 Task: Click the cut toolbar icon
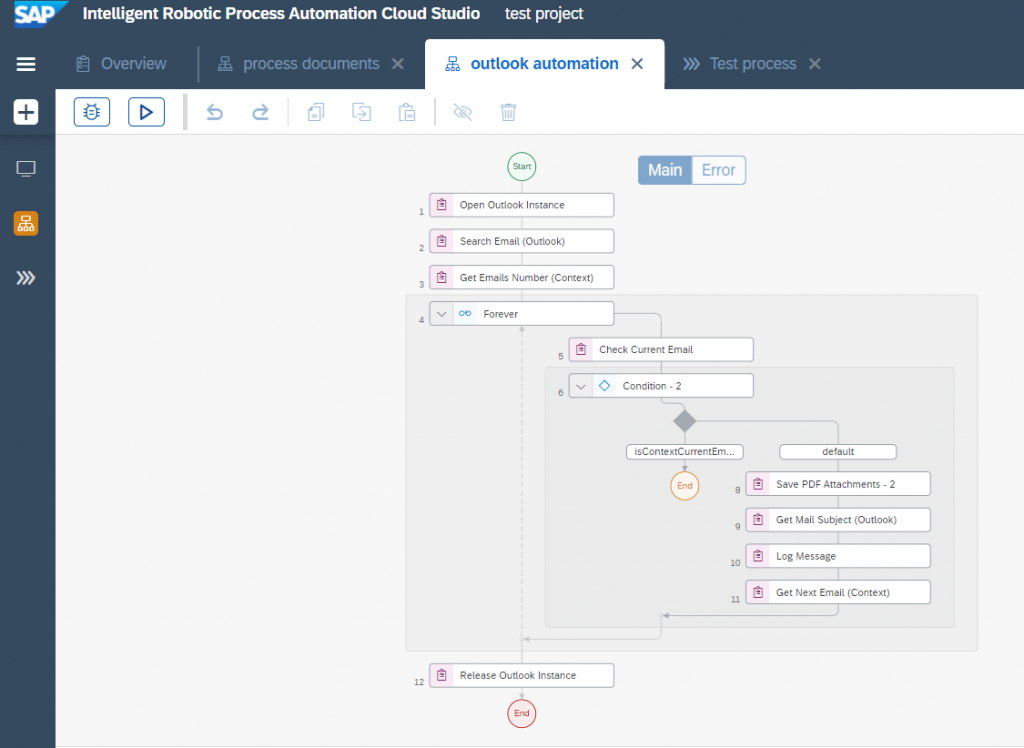[x=361, y=112]
